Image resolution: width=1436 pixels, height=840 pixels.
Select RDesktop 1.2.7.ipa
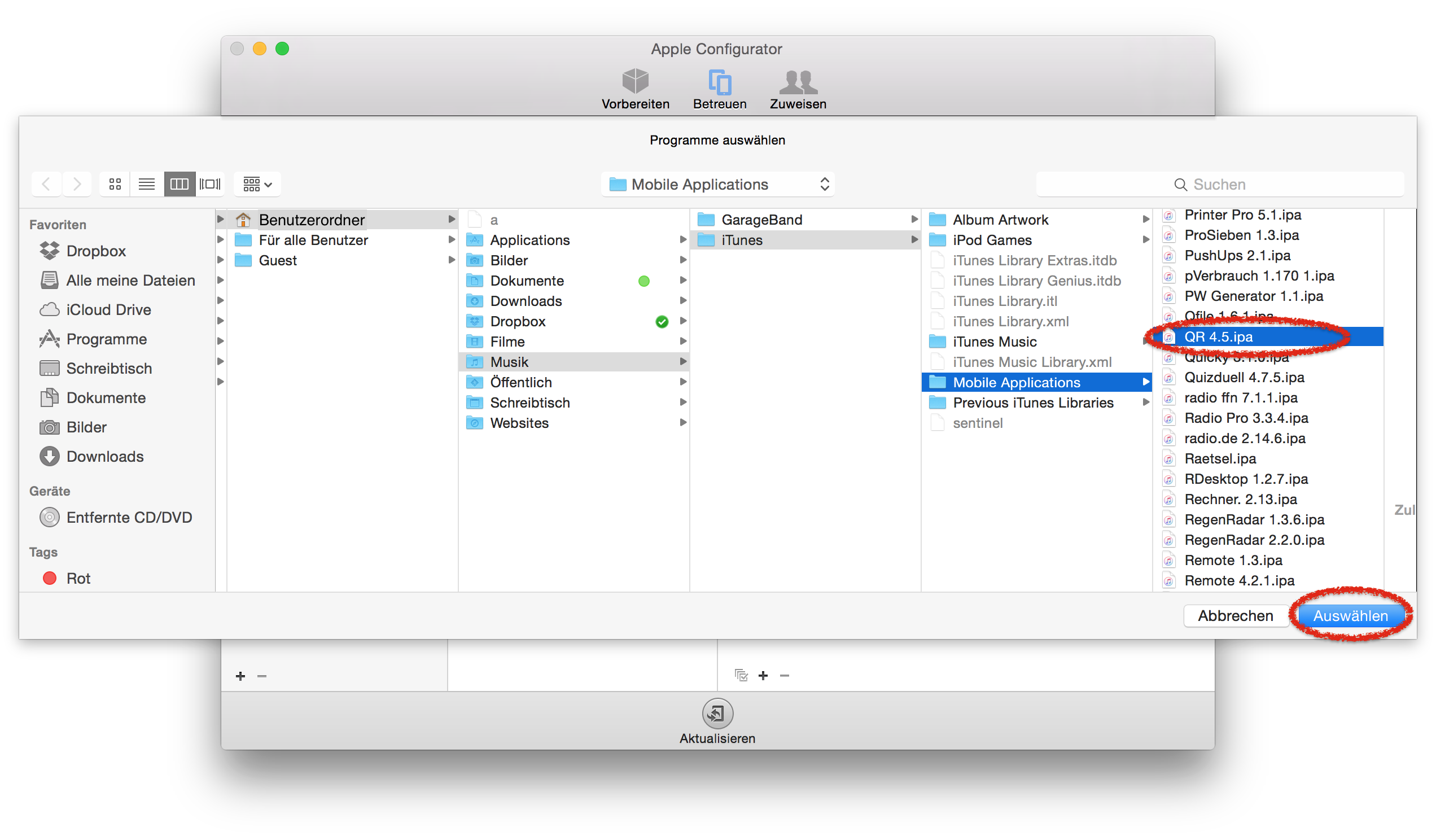pyautogui.click(x=1269, y=479)
